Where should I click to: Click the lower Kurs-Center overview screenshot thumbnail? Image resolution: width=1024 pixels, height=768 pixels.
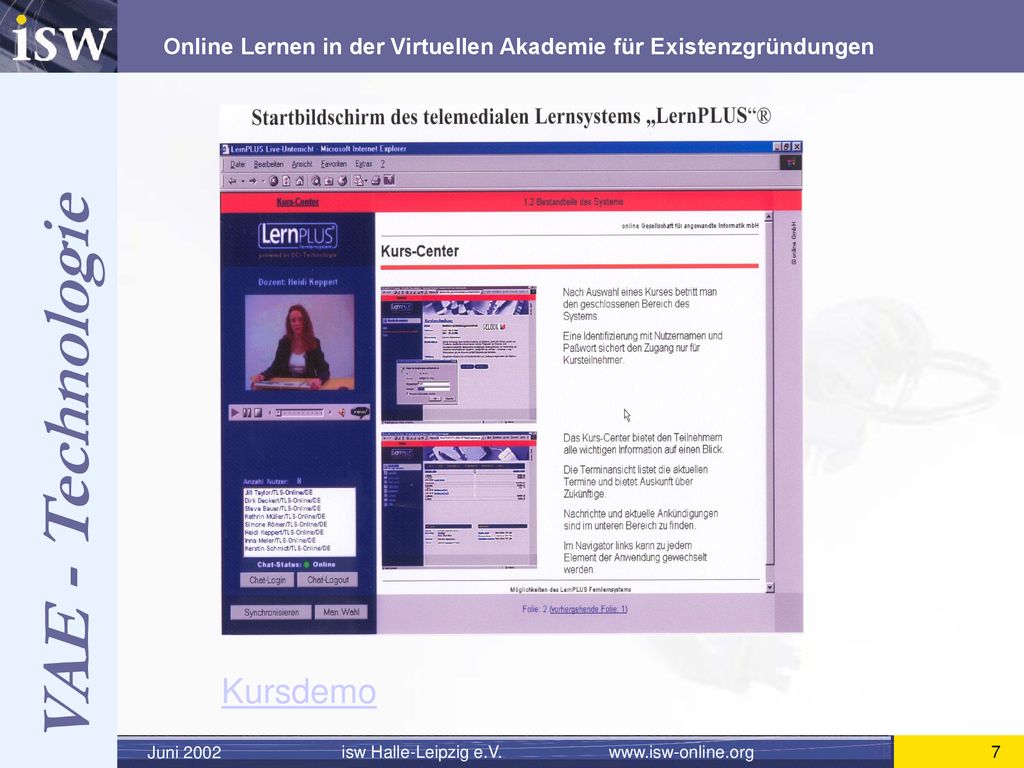[459, 500]
